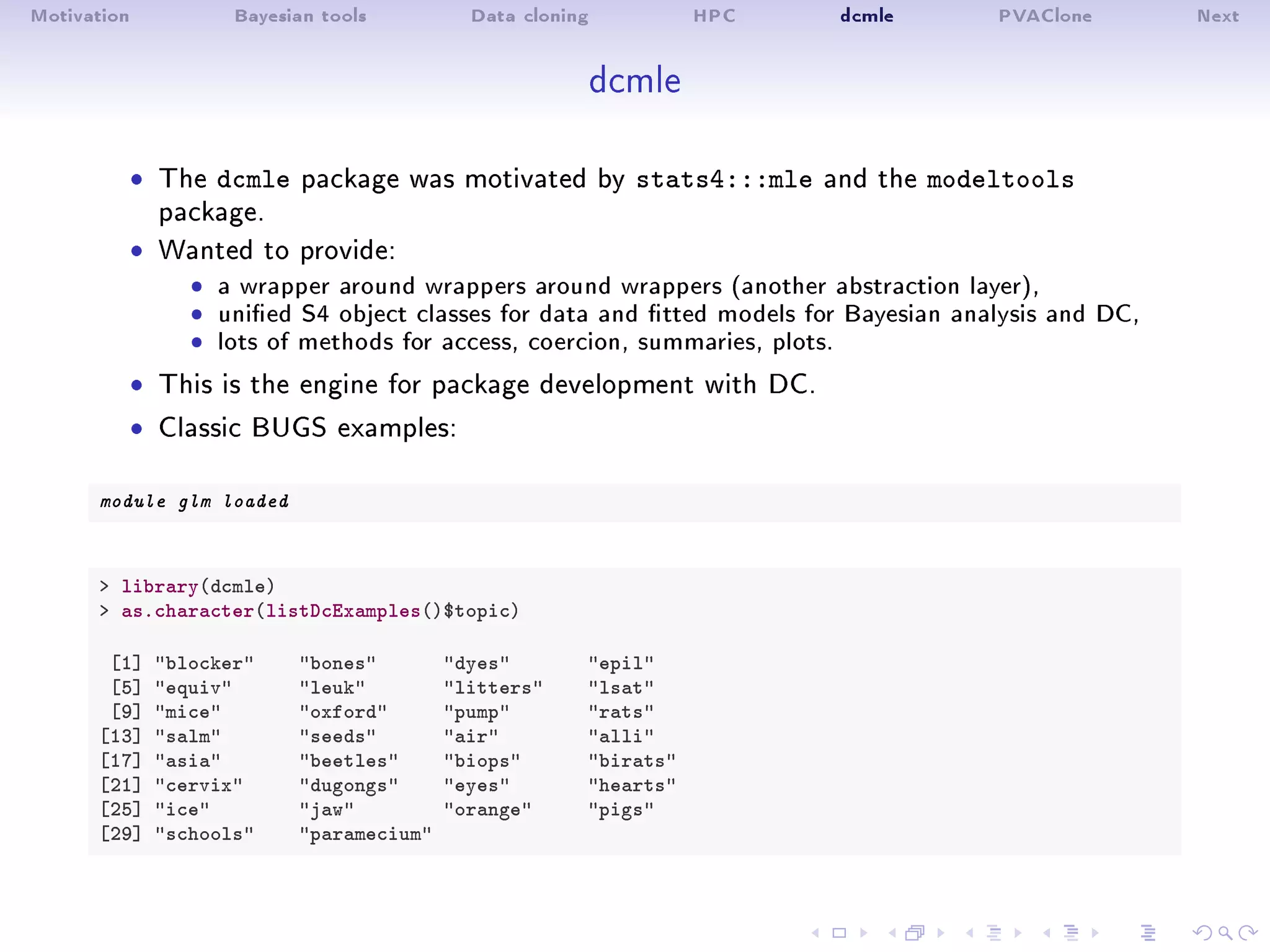
Task: Click the "equiv" example name
Action: [x=193, y=689]
